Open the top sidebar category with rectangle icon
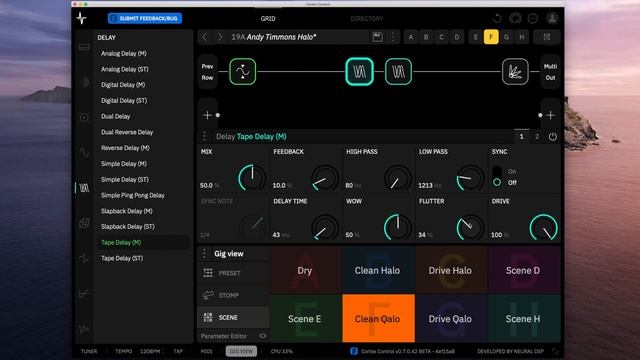 coord(84,47)
